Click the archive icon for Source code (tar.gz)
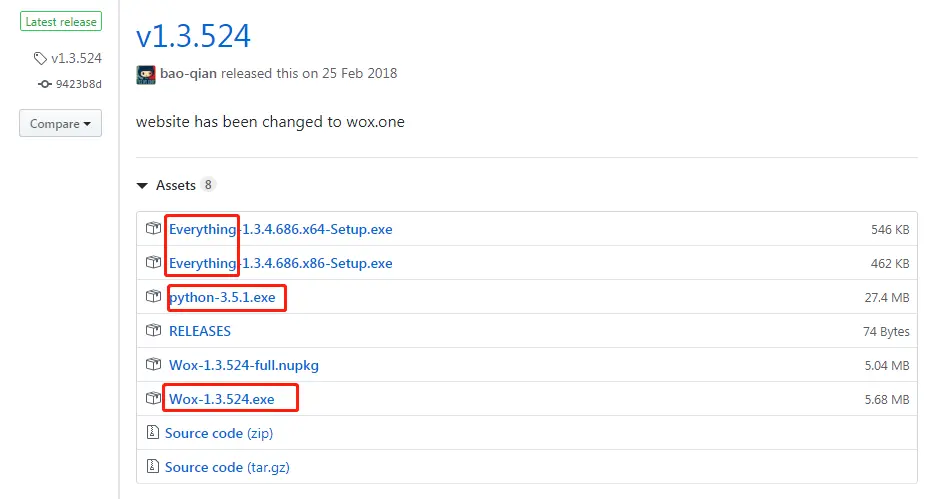The width and height of the screenshot is (948, 499). [152, 466]
